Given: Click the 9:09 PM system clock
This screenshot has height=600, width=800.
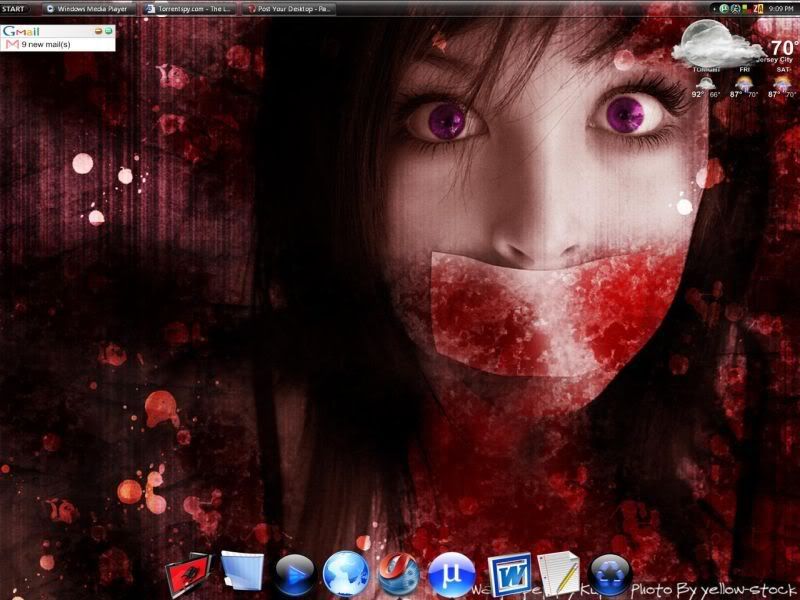Looking at the screenshot, I should (781, 9).
